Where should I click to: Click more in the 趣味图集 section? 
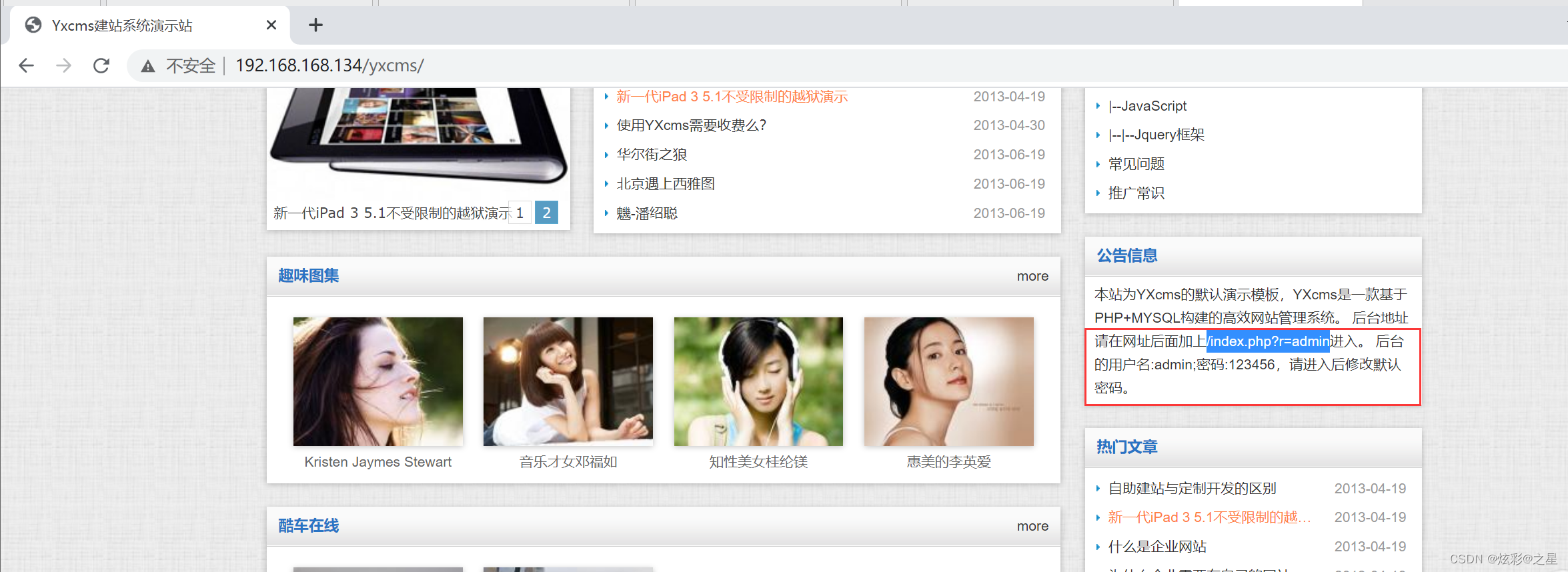point(1032,276)
